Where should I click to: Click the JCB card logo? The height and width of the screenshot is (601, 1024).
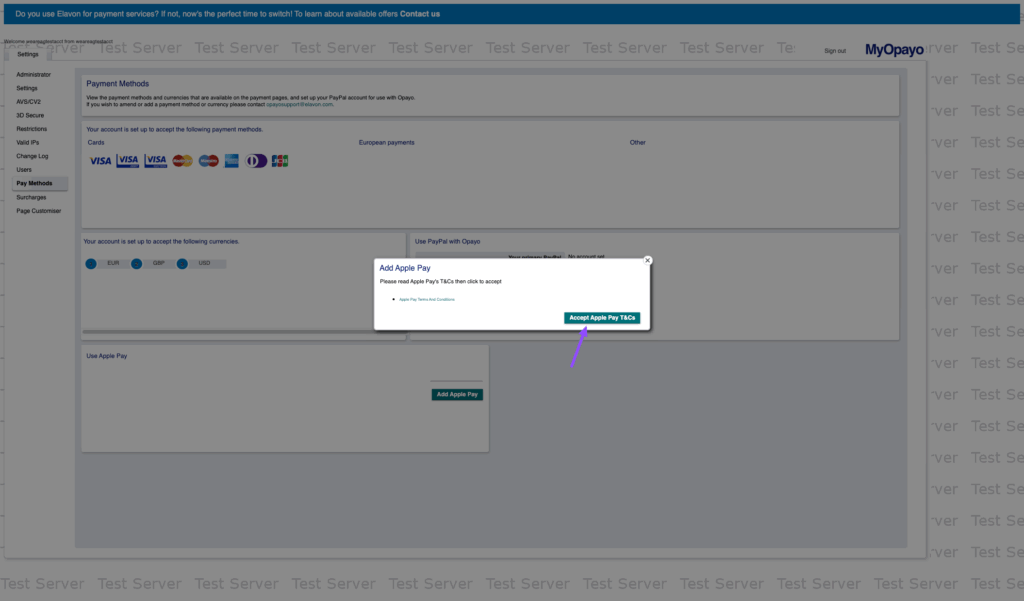pyautogui.click(x=280, y=161)
